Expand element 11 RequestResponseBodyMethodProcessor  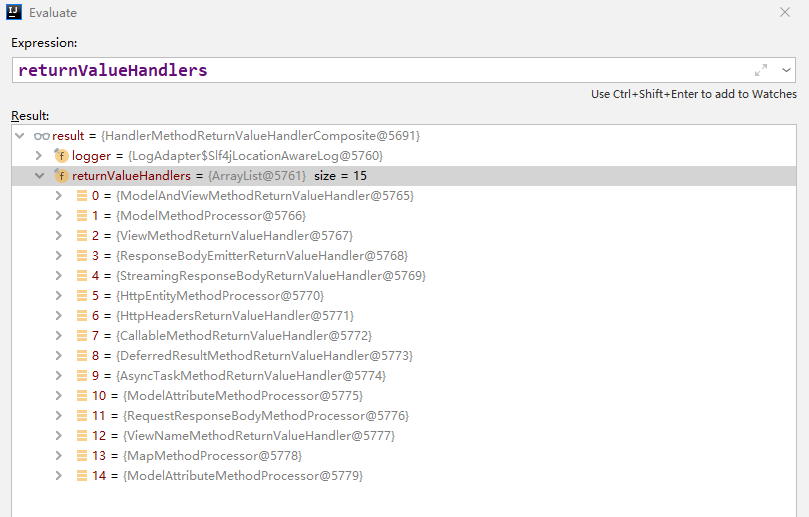59,415
